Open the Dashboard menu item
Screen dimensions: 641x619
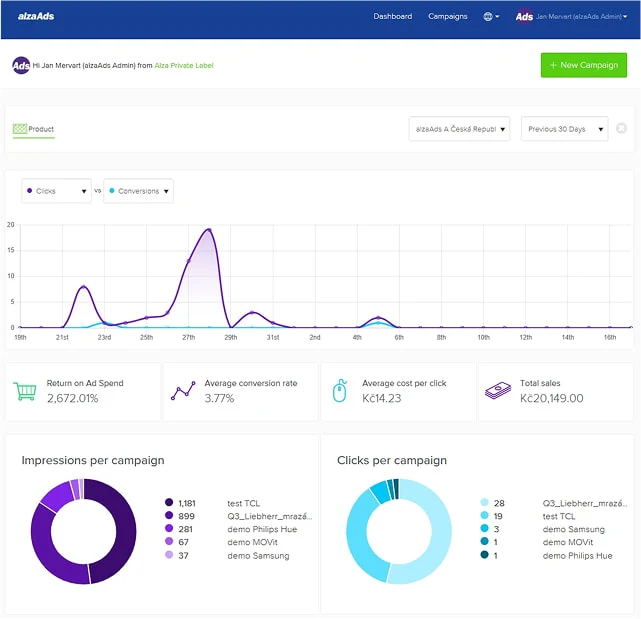tap(392, 17)
